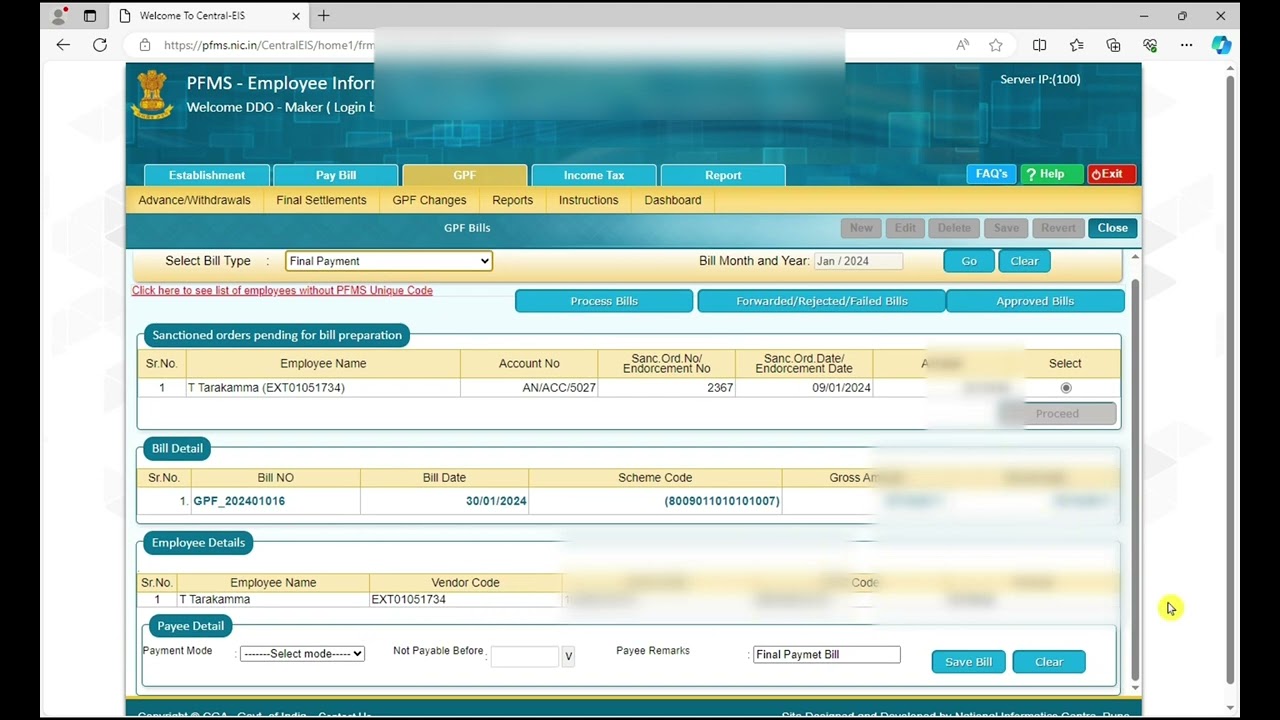Open the Report tab
Viewport: 1280px width, 720px height.
723,175
